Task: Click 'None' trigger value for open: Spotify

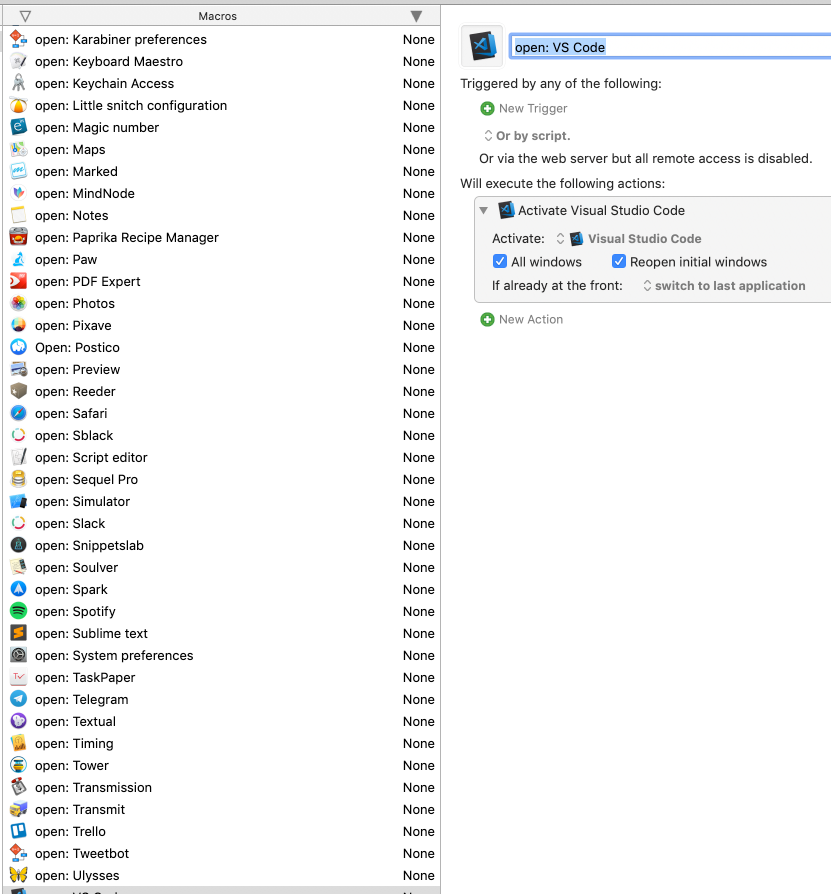Action: pyautogui.click(x=418, y=611)
